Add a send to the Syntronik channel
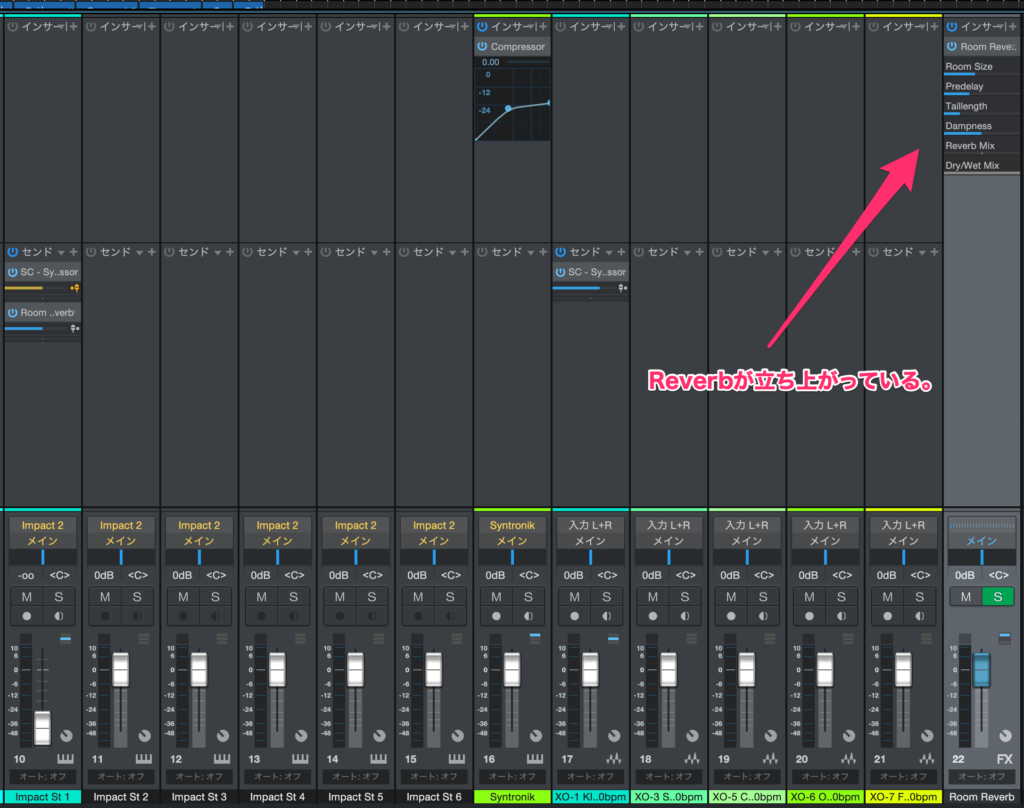1024x808 pixels. tap(542, 252)
